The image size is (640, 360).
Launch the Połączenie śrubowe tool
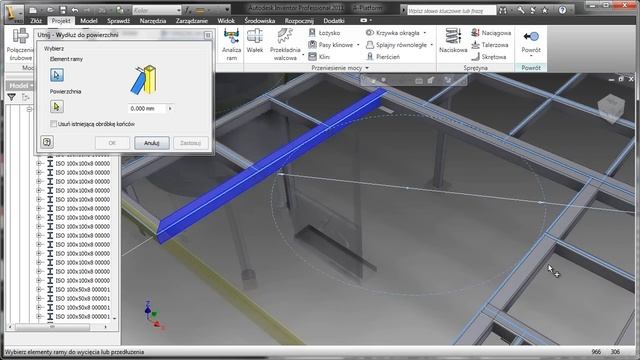[x=20, y=45]
